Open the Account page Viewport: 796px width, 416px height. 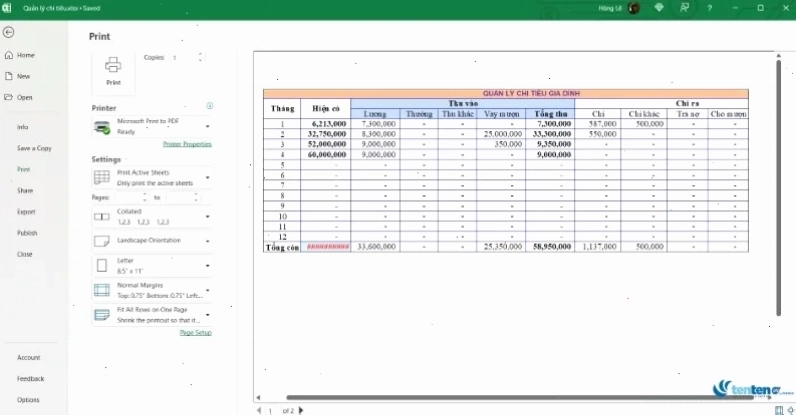(x=28, y=358)
